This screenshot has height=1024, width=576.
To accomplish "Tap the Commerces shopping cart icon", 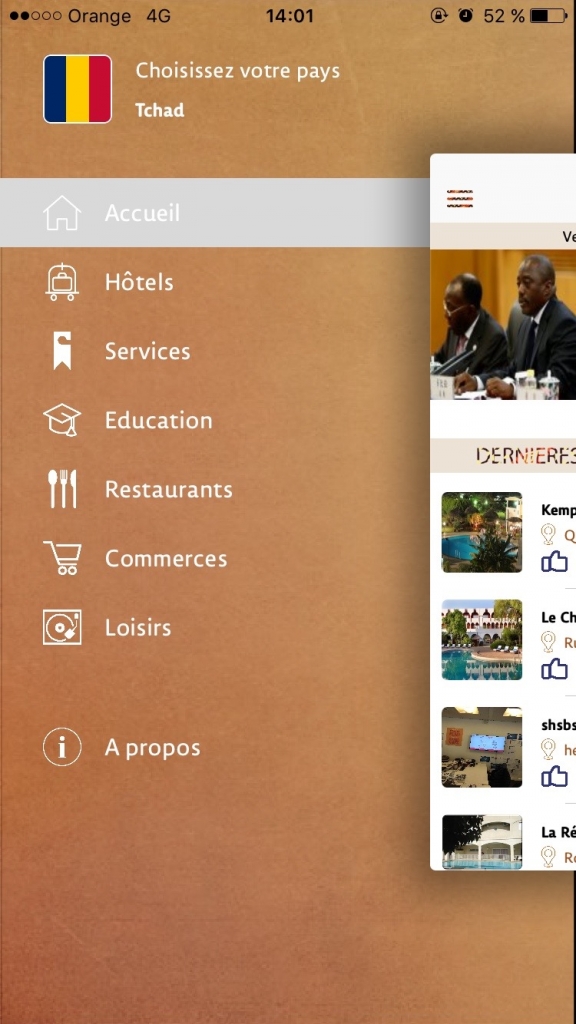I will tap(62, 558).
